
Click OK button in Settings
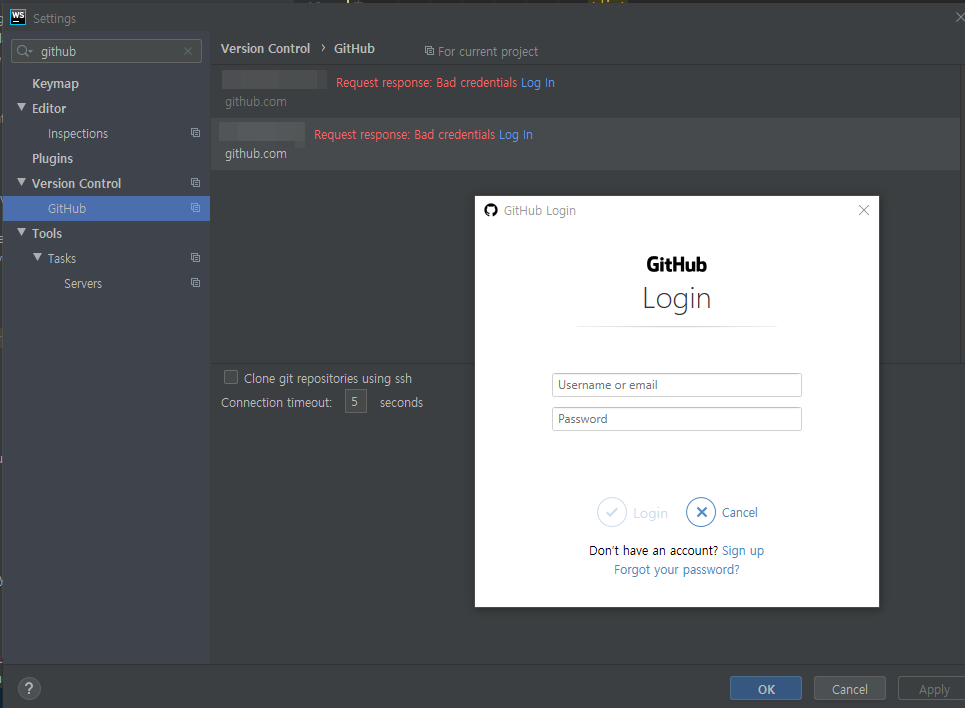pos(766,689)
